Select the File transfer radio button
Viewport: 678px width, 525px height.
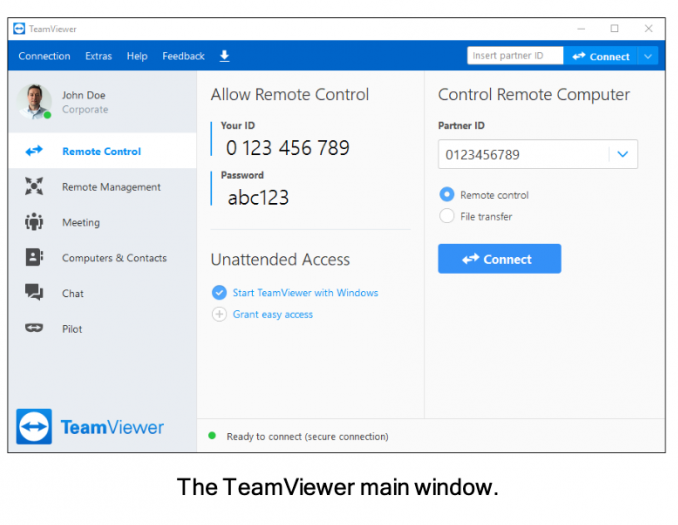click(447, 215)
